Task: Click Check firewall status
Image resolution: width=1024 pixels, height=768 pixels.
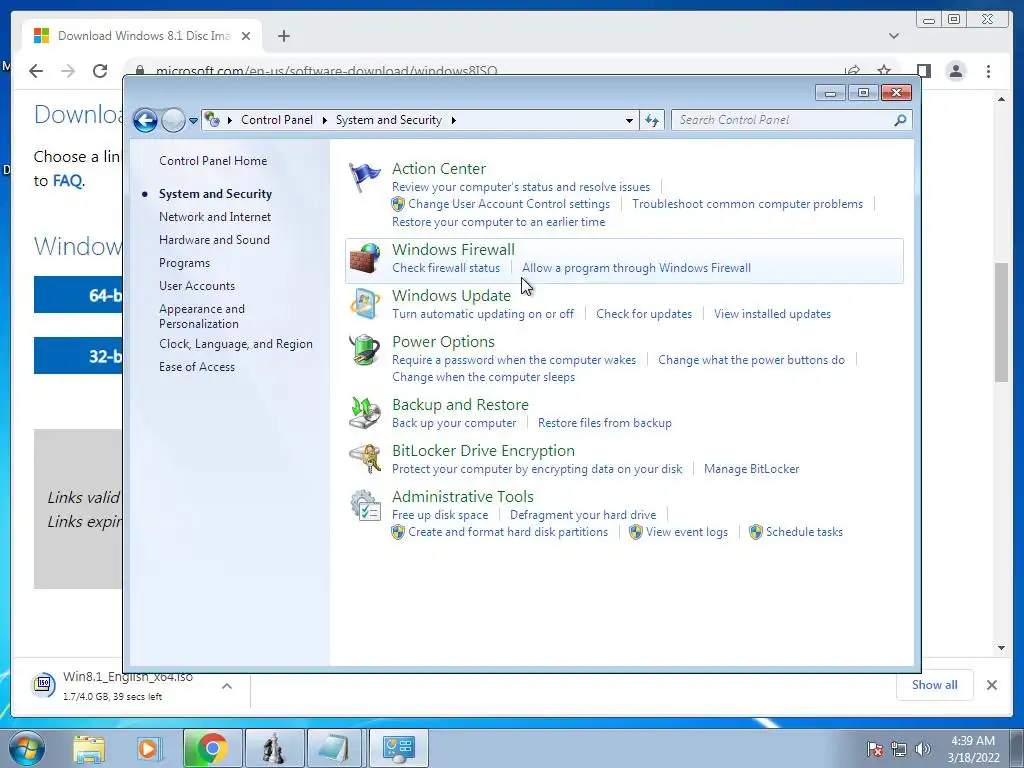Action: click(446, 268)
